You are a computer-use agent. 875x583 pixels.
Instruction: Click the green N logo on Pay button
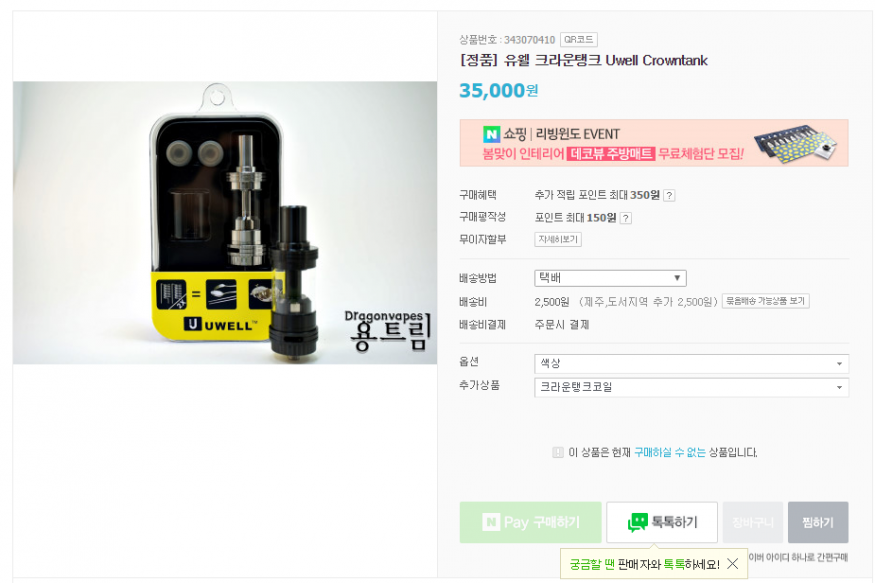(491, 522)
